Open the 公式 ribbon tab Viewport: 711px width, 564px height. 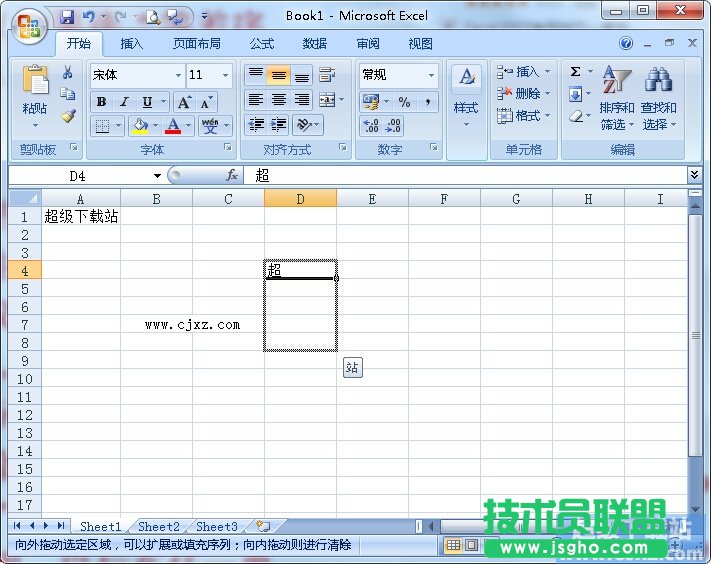click(x=262, y=44)
